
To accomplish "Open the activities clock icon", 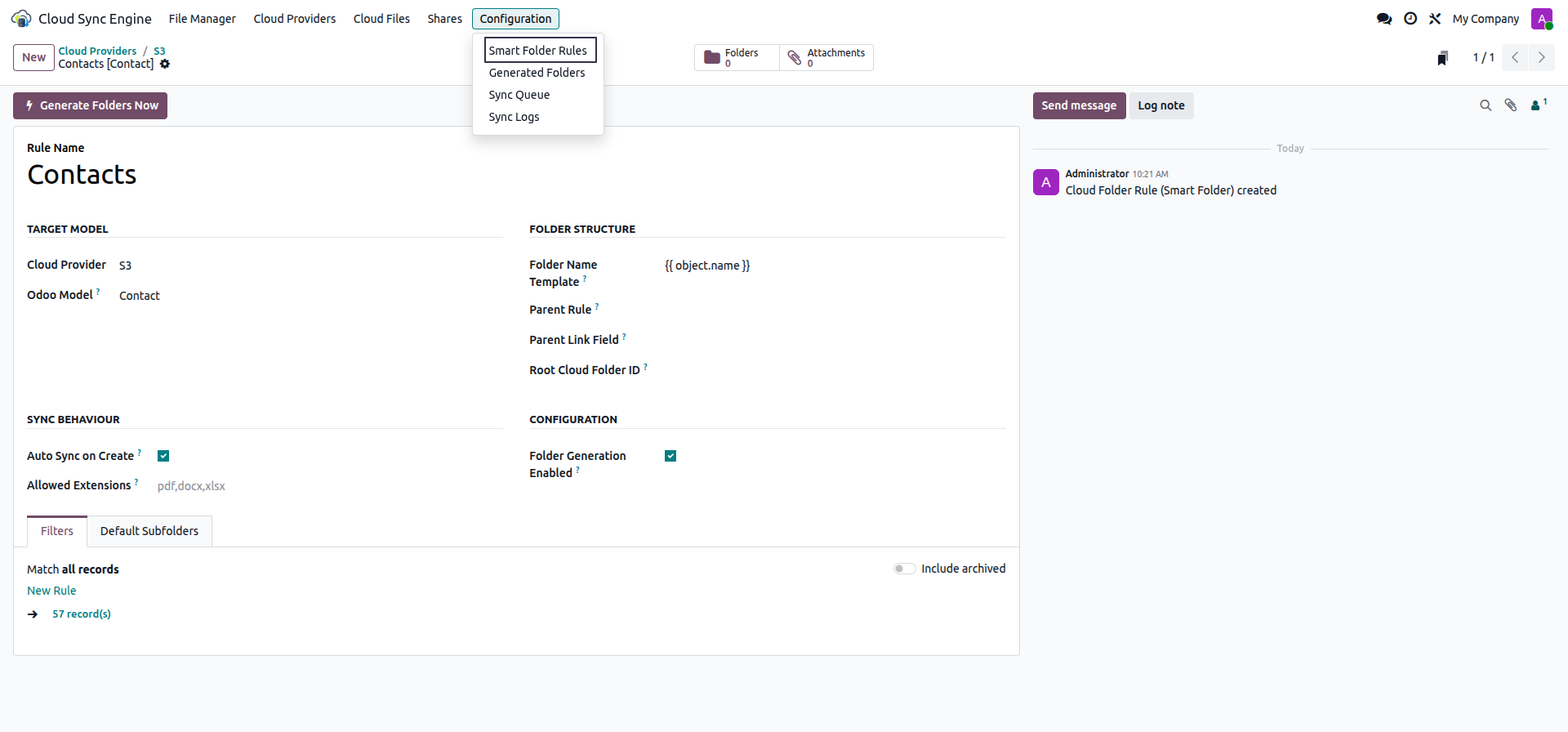I will (x=1410, y=18).
